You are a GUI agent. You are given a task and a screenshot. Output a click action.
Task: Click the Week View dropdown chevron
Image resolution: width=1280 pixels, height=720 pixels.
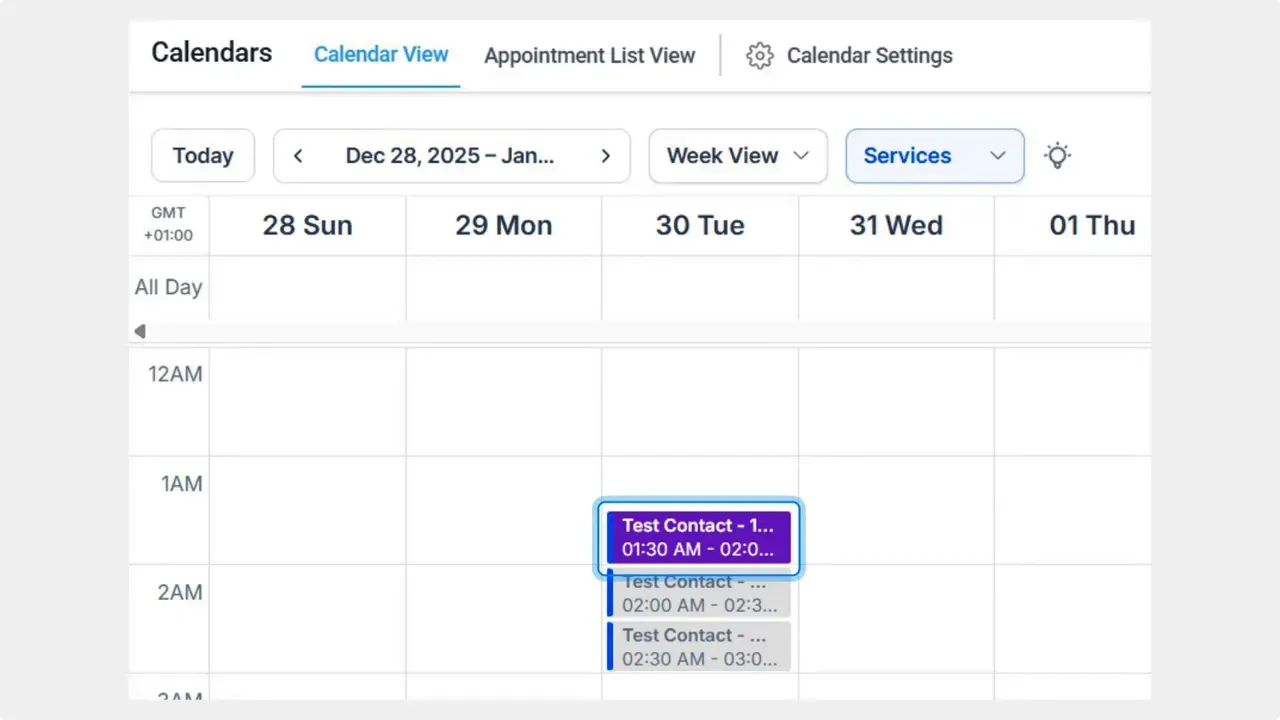click(800, 156)
